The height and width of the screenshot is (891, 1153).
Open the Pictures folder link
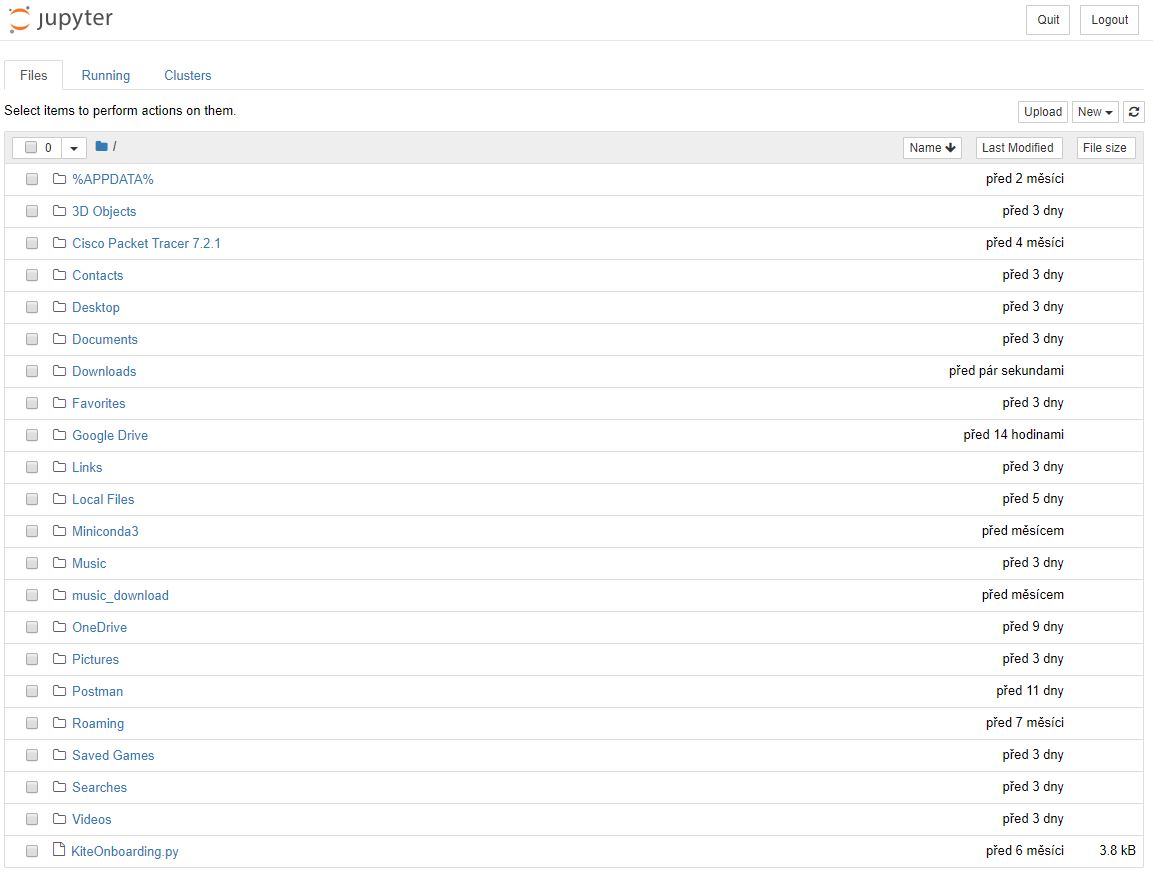tap(96, 659)
